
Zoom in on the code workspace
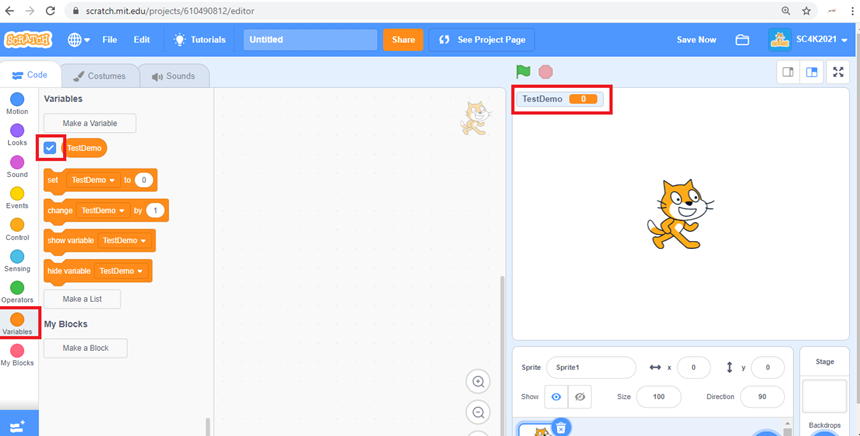[x=478, y=382]
